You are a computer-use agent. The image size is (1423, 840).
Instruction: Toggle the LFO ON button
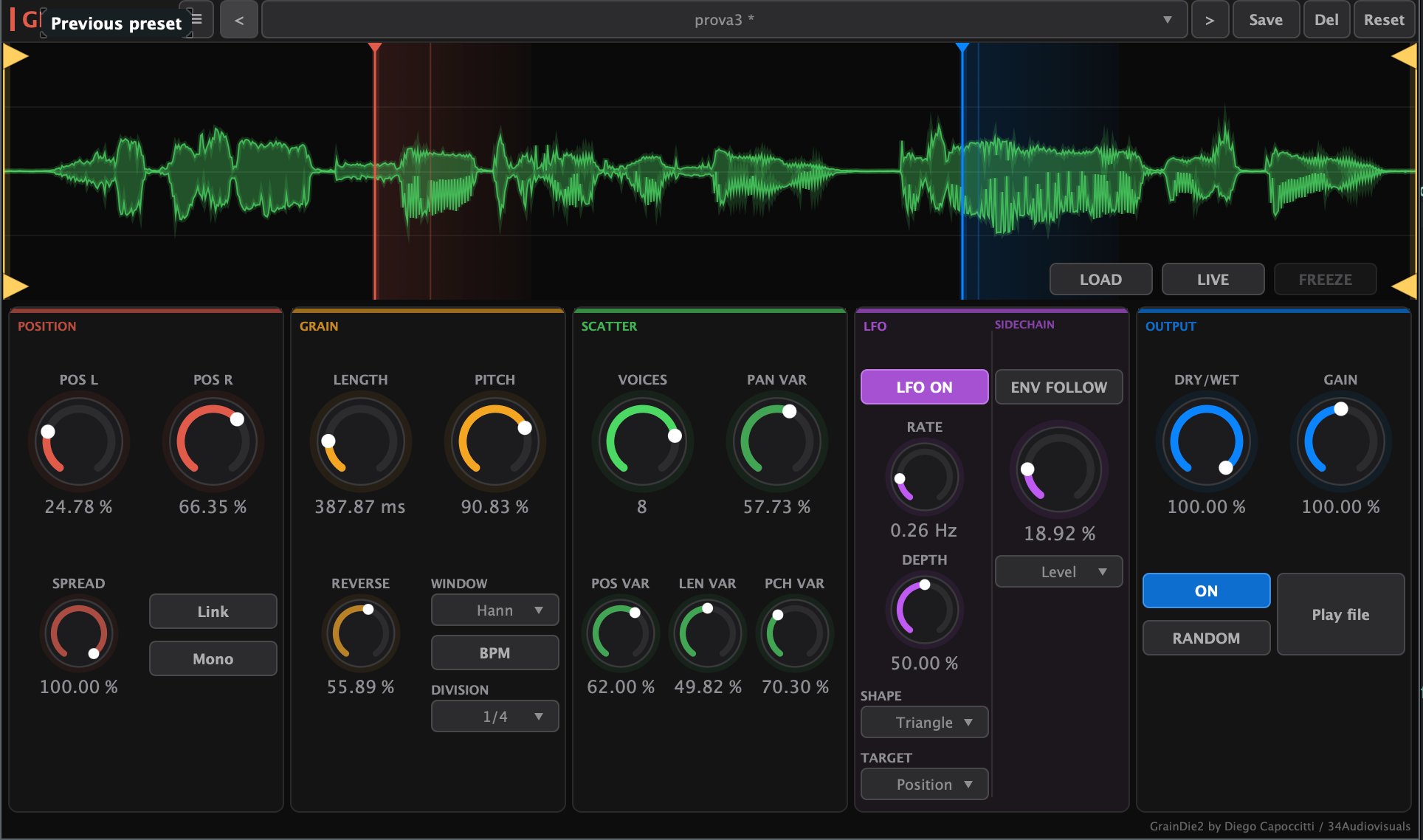(924, 387)
